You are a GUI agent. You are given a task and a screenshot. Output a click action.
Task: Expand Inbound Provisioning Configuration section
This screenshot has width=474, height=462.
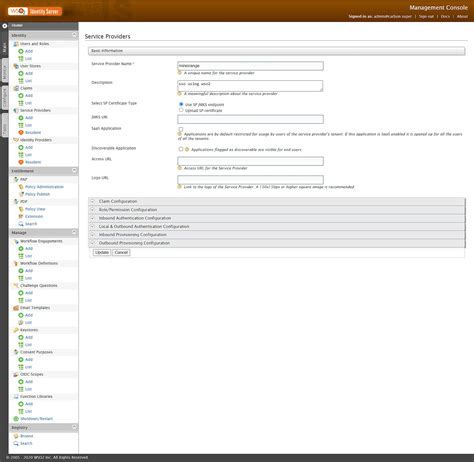(x=277, y=235)
